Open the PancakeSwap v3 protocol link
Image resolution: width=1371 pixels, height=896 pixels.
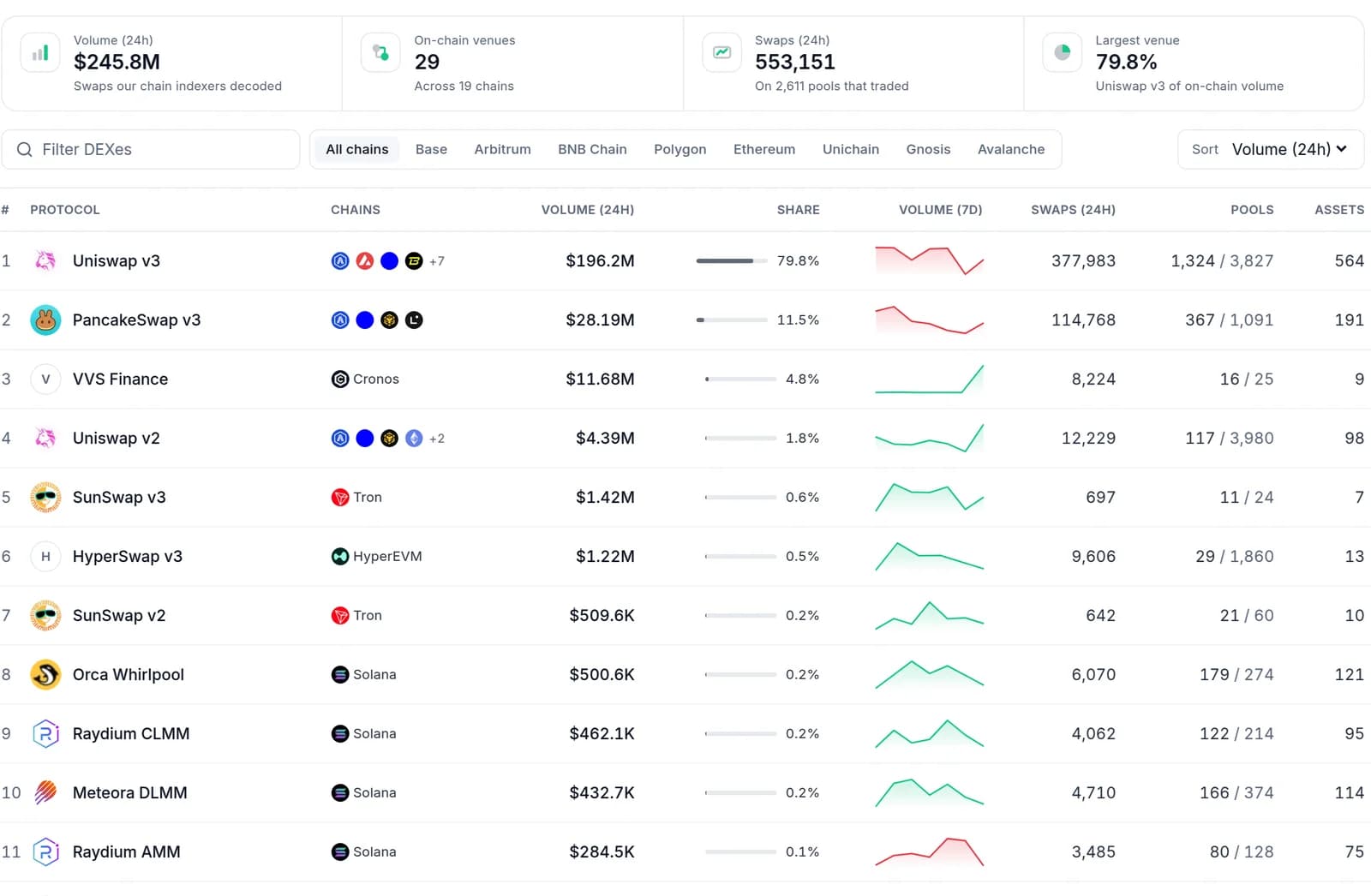pos(136,320)
